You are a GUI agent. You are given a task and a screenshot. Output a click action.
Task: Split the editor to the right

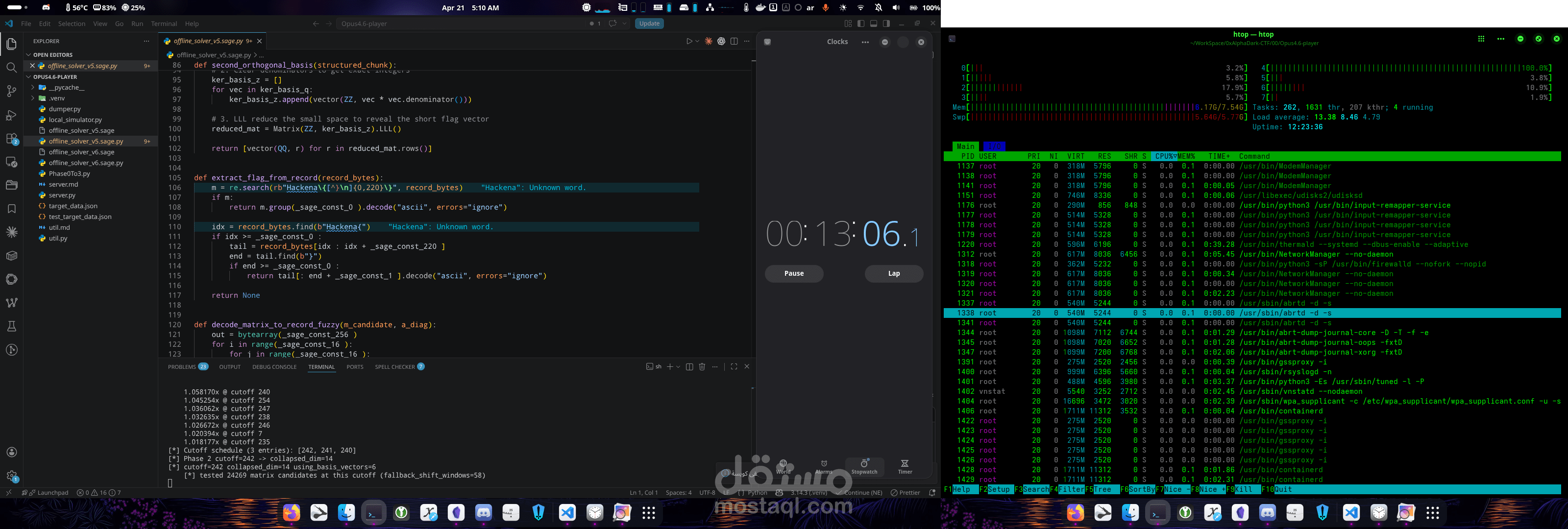point(734,42)
